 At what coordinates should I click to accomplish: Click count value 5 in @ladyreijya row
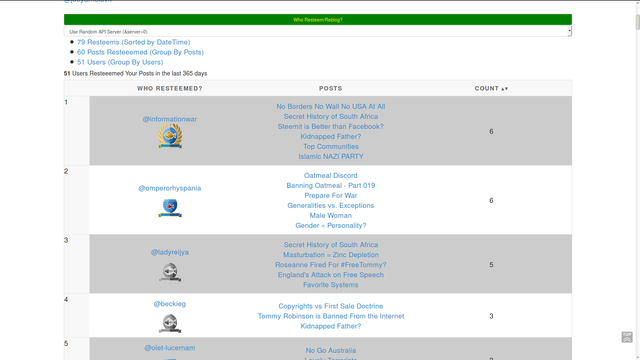click(491, 265)
